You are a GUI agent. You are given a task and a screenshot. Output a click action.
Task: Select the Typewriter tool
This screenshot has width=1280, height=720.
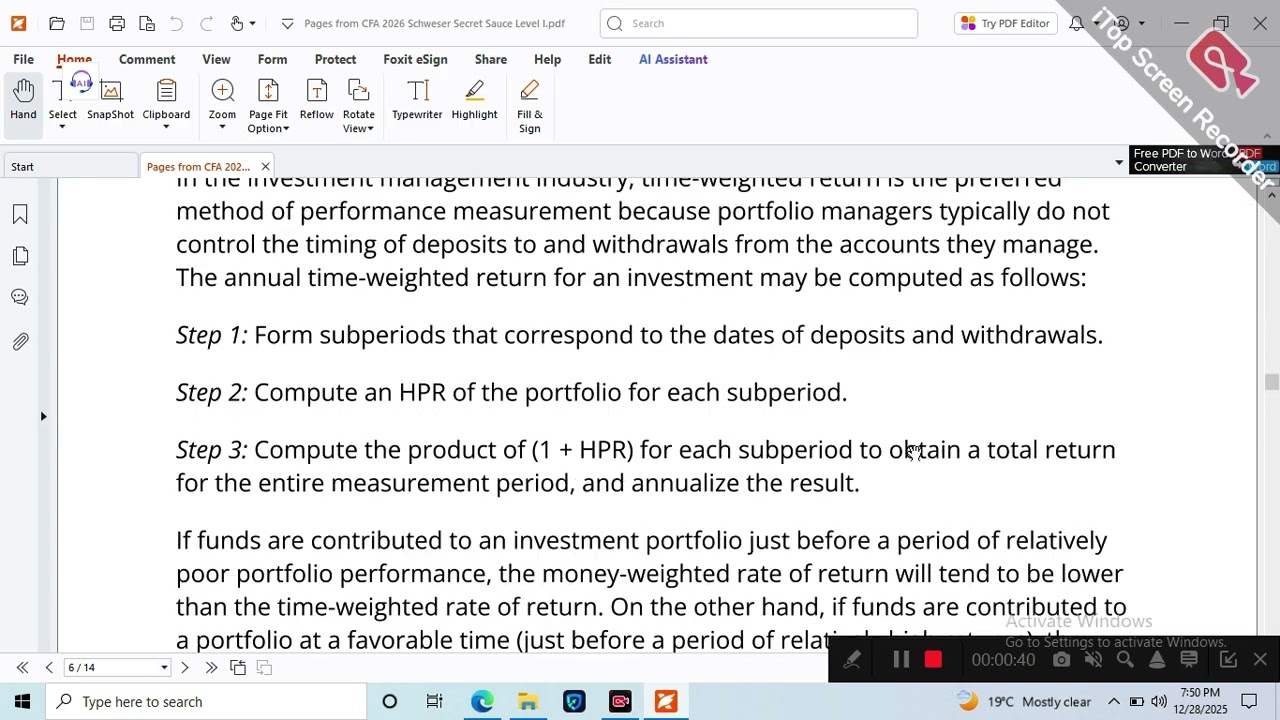pyautogui.click(x=417, y=100)
